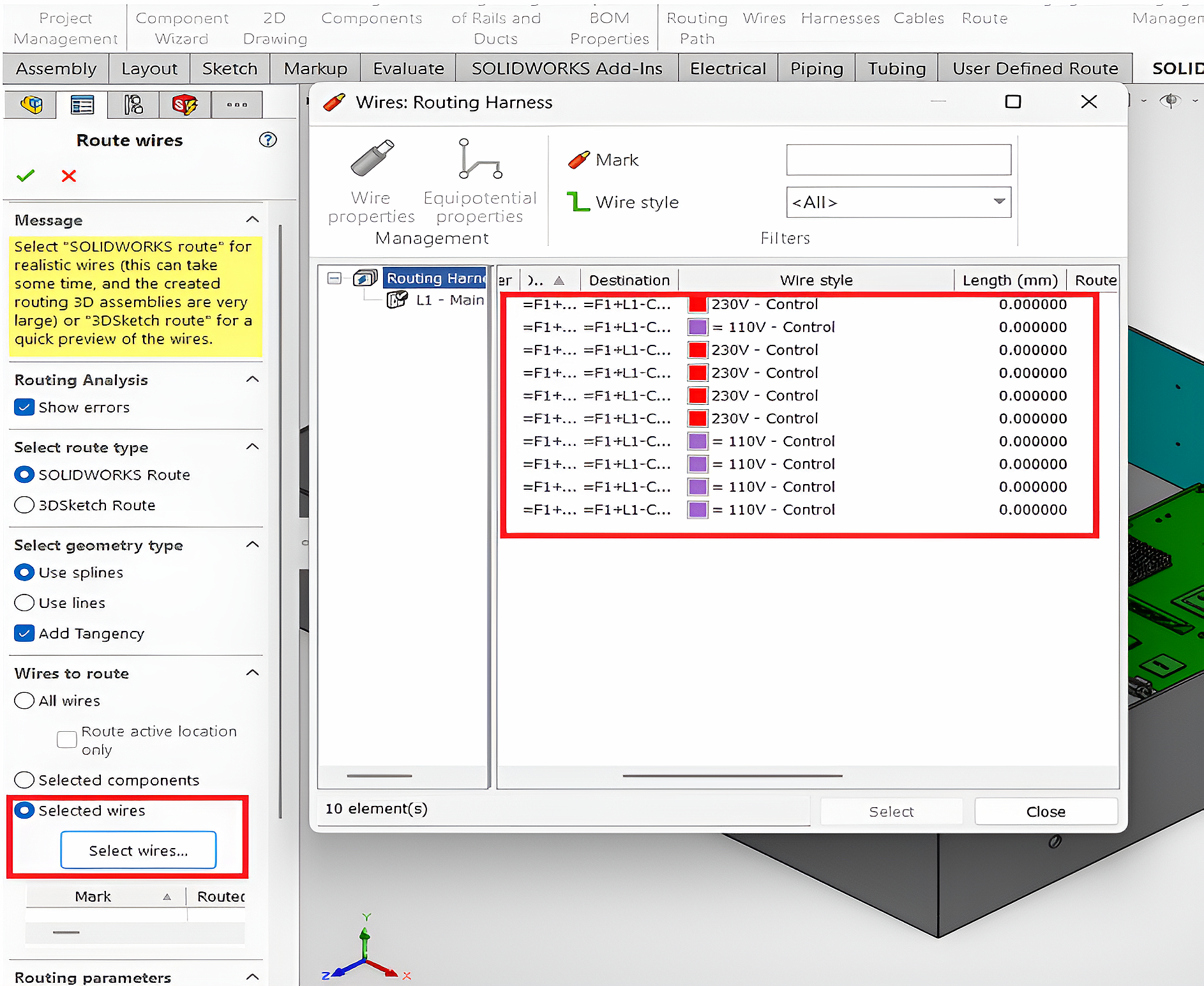
Task: Collapse the Select route type section
Action: point(253,446)
